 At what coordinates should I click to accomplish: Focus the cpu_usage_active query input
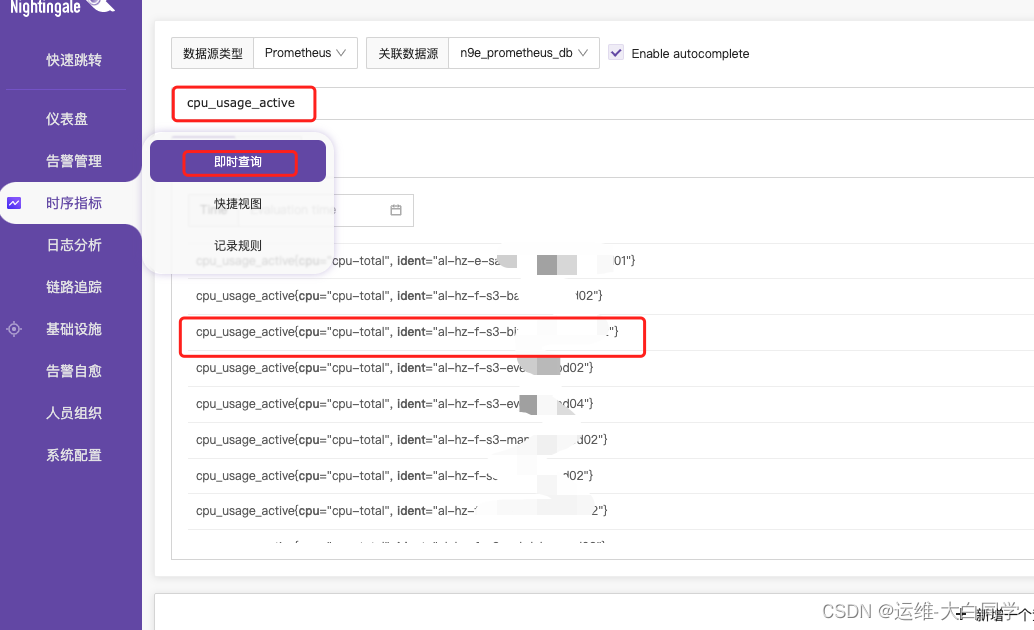coord(602,103)
